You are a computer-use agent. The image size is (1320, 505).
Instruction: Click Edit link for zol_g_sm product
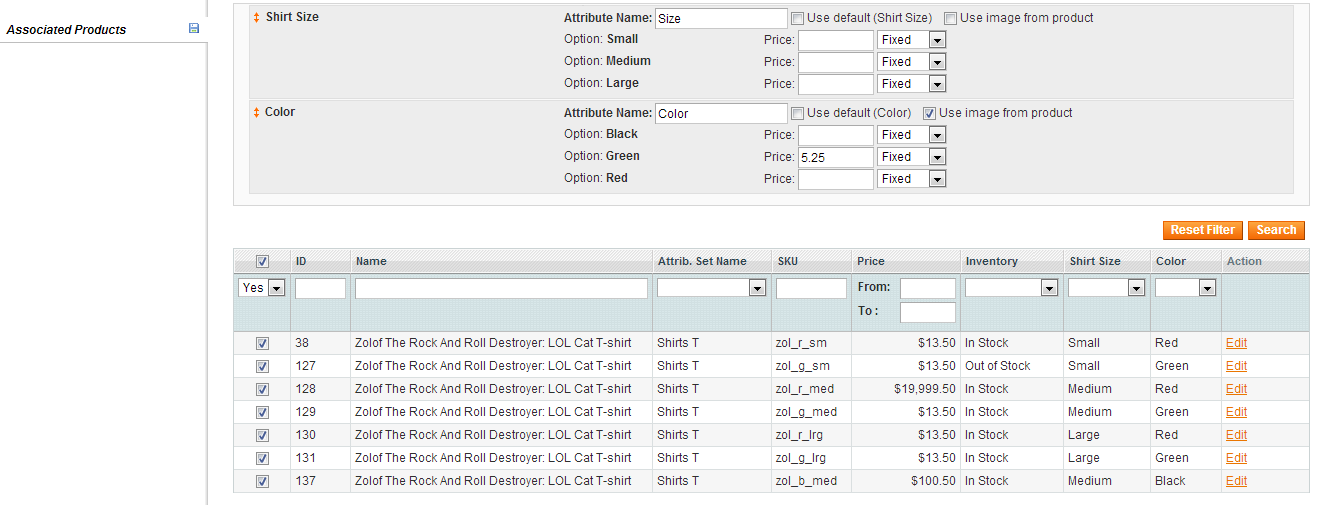point(1236,366)
